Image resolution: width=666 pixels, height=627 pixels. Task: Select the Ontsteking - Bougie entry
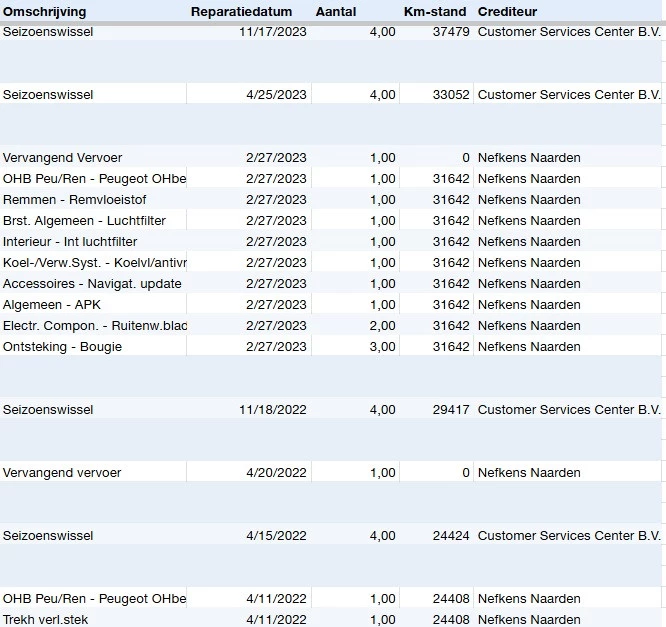point(62,347)
